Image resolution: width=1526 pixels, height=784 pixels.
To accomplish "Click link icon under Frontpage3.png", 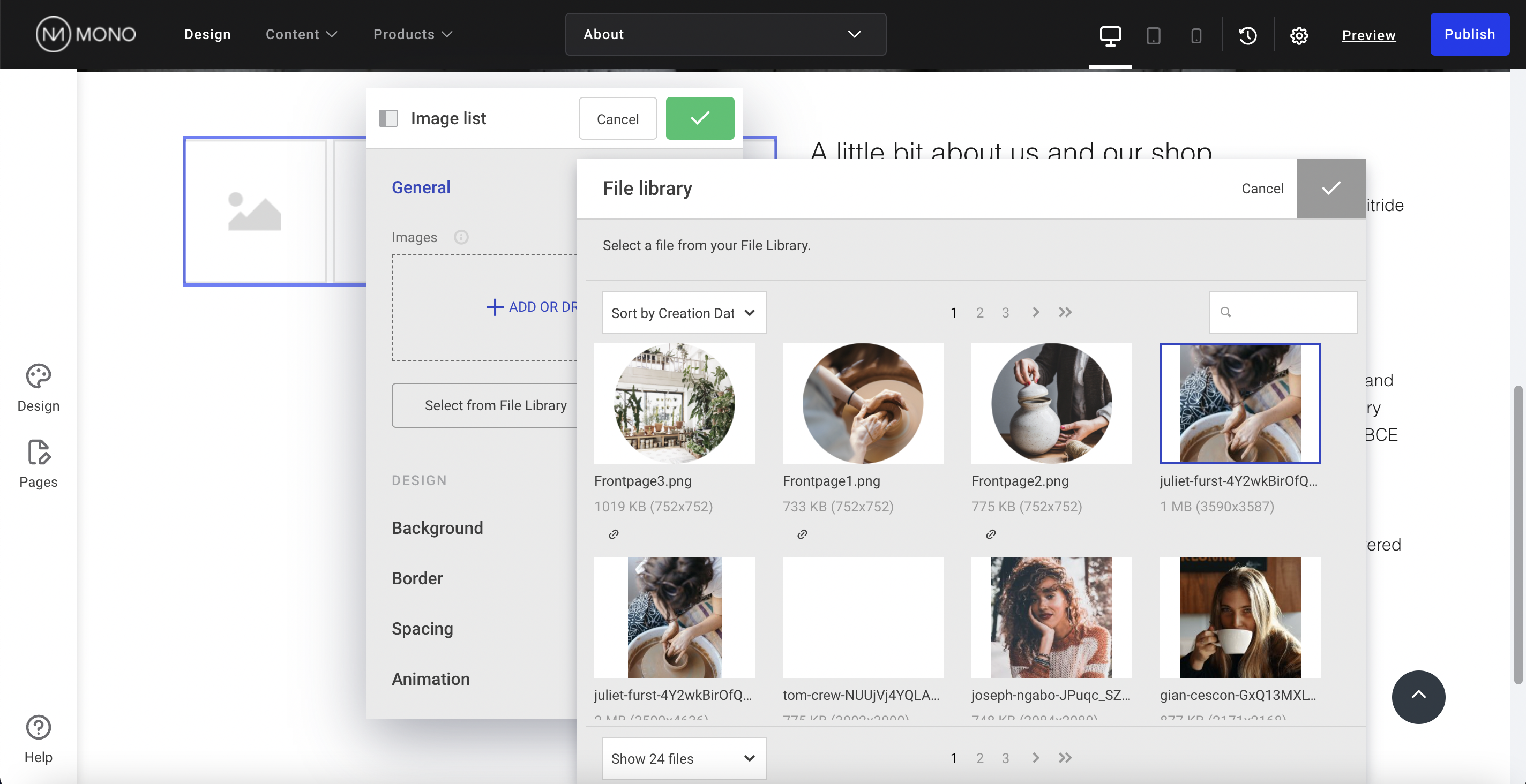I will (614, 534).
